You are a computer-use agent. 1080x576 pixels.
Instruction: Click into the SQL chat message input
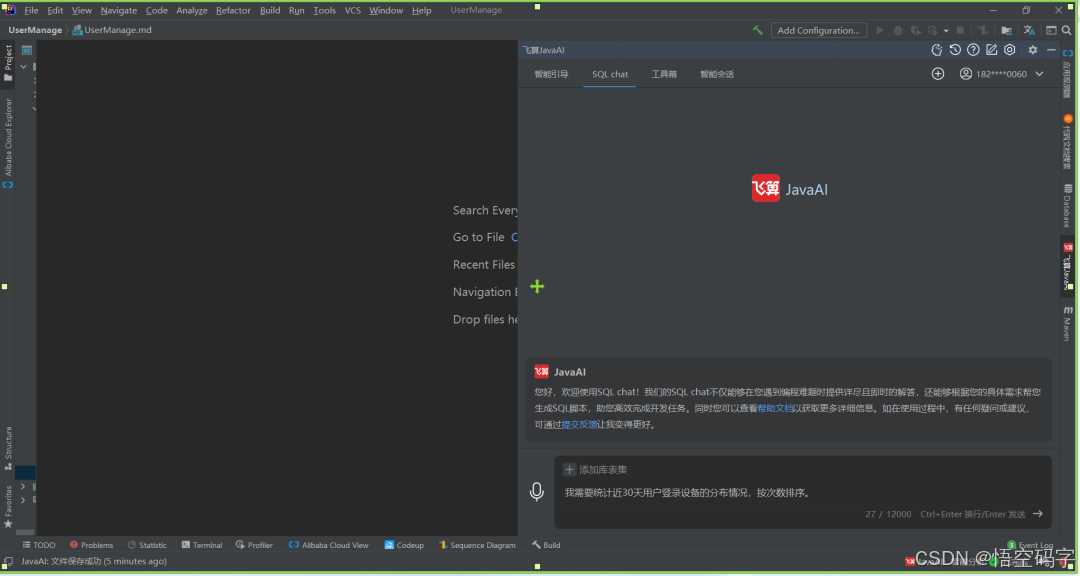pyautogui.click(x=802, y=493)
